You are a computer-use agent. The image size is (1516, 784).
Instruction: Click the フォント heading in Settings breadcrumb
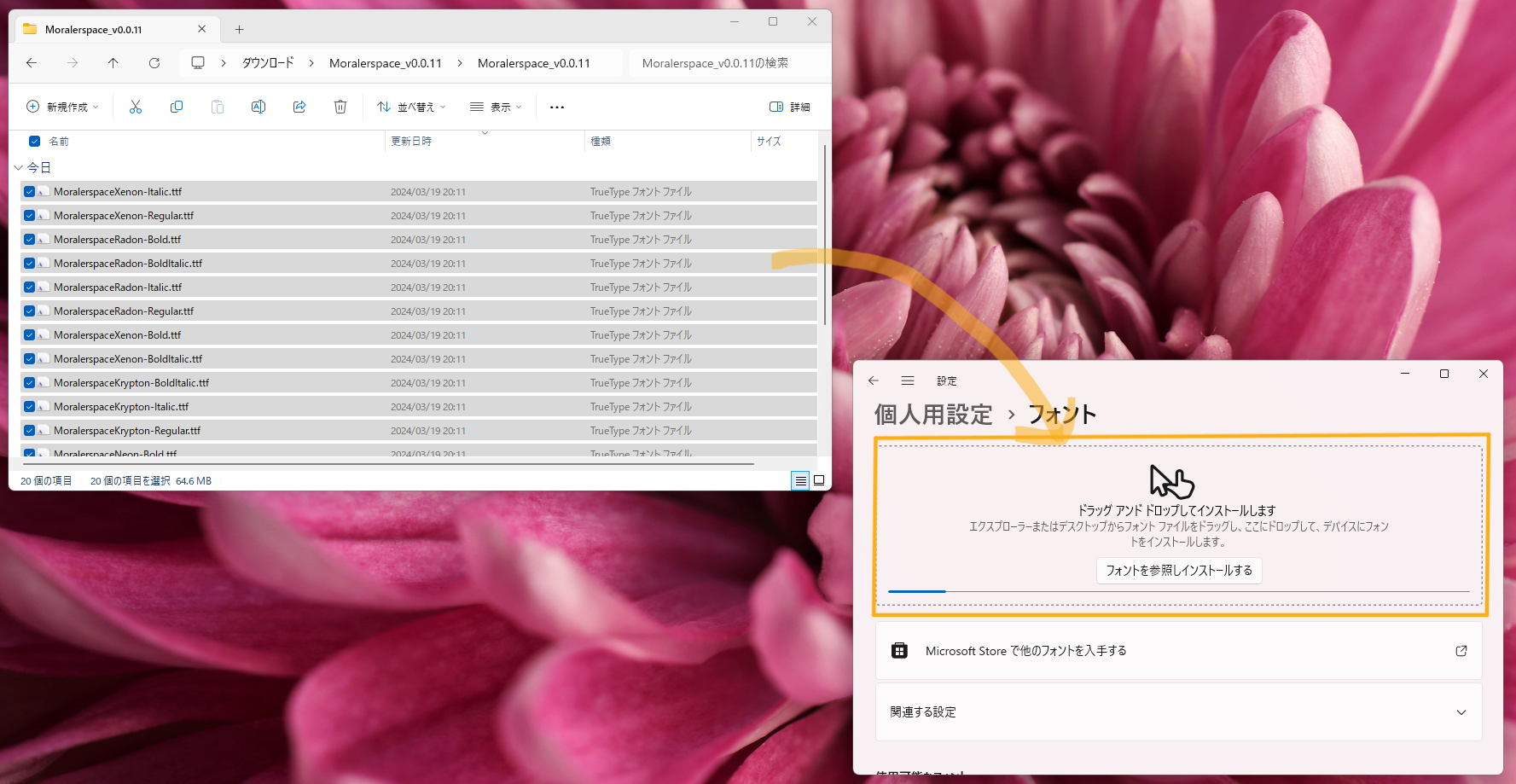[x=1062, y=415]
